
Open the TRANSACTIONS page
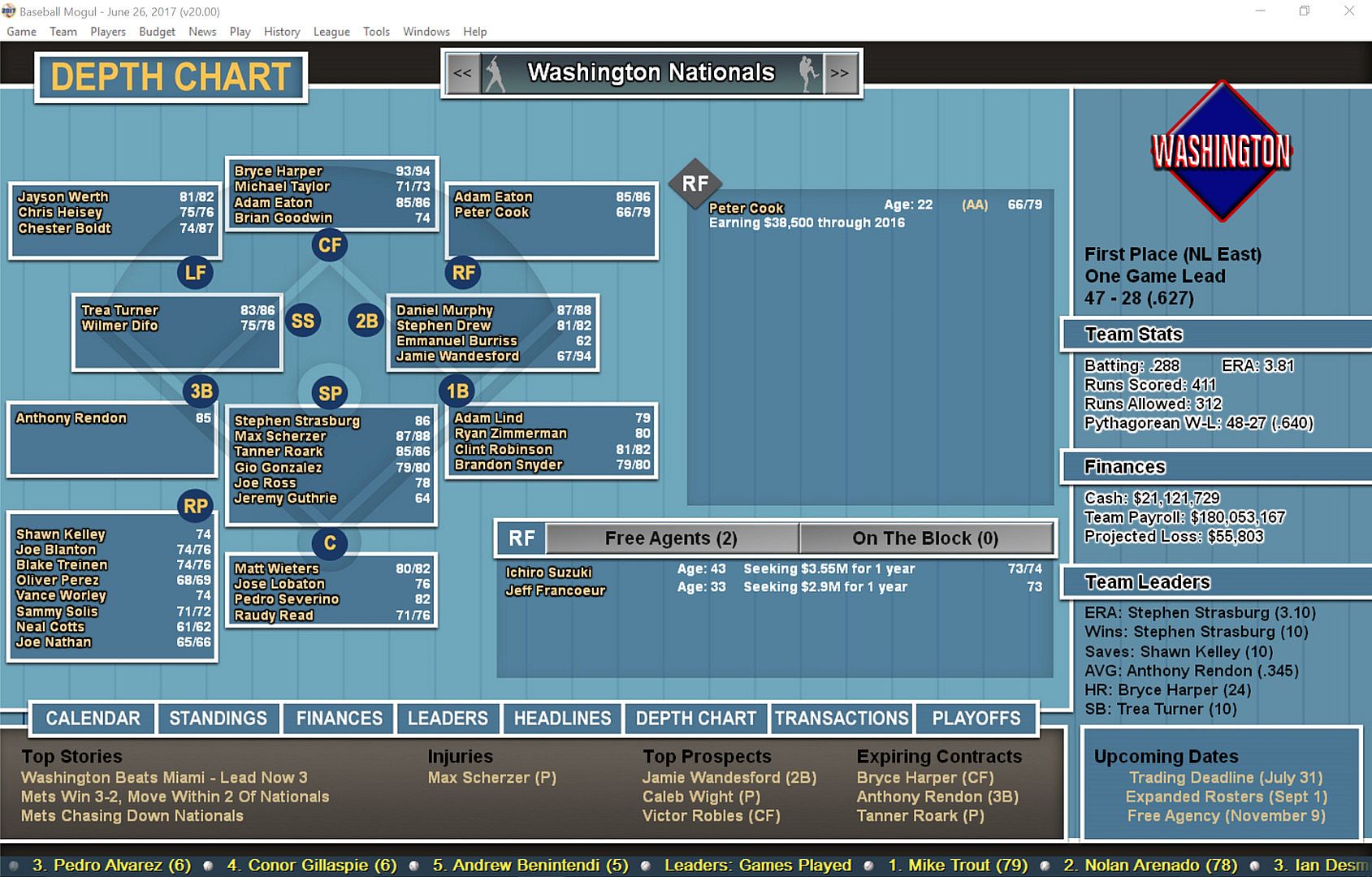click(x=842, y=718)
